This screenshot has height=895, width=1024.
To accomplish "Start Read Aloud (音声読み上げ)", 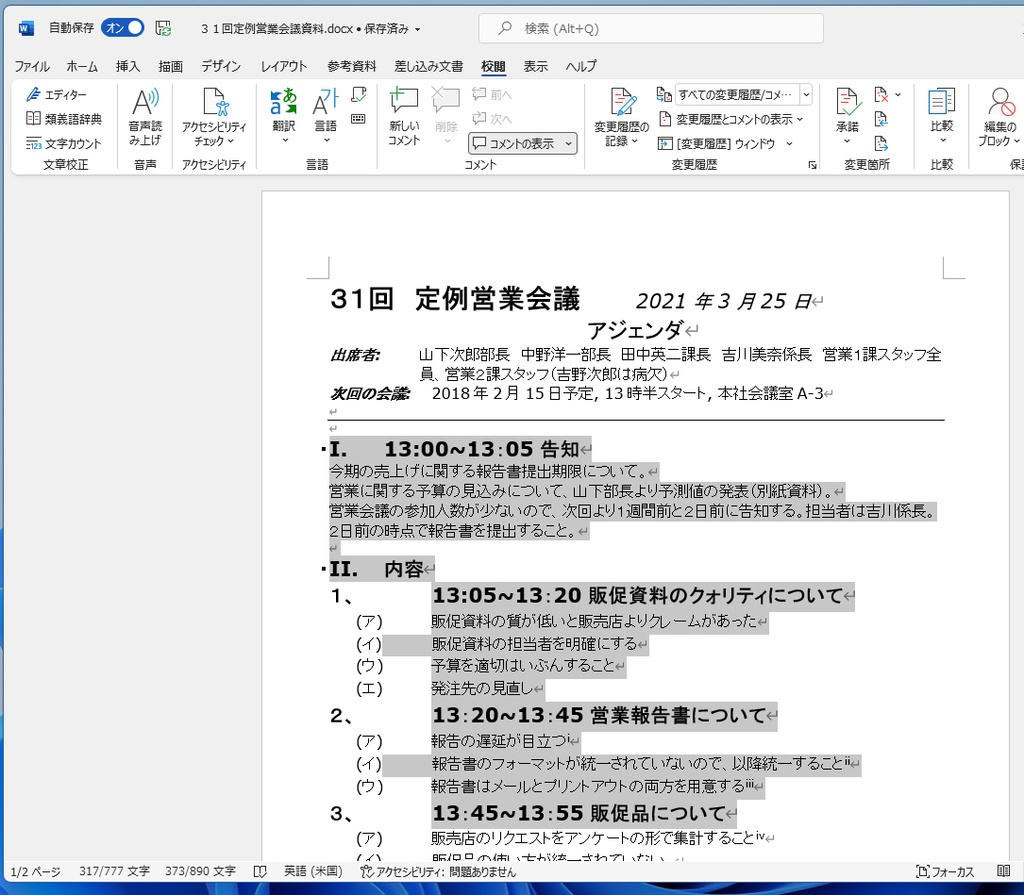I will 145,116.
